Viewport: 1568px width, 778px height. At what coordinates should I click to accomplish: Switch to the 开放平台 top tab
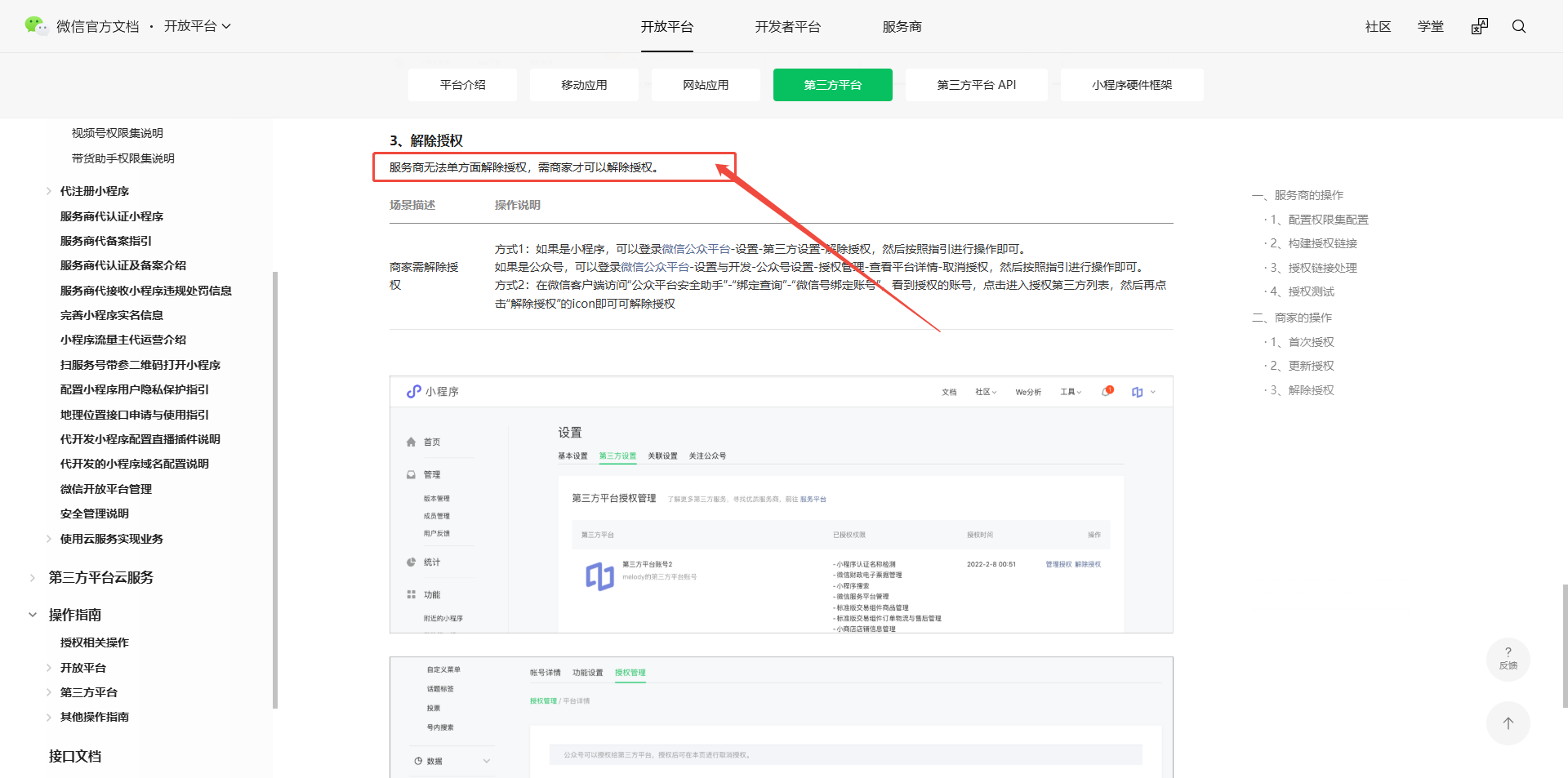(667, 27)
